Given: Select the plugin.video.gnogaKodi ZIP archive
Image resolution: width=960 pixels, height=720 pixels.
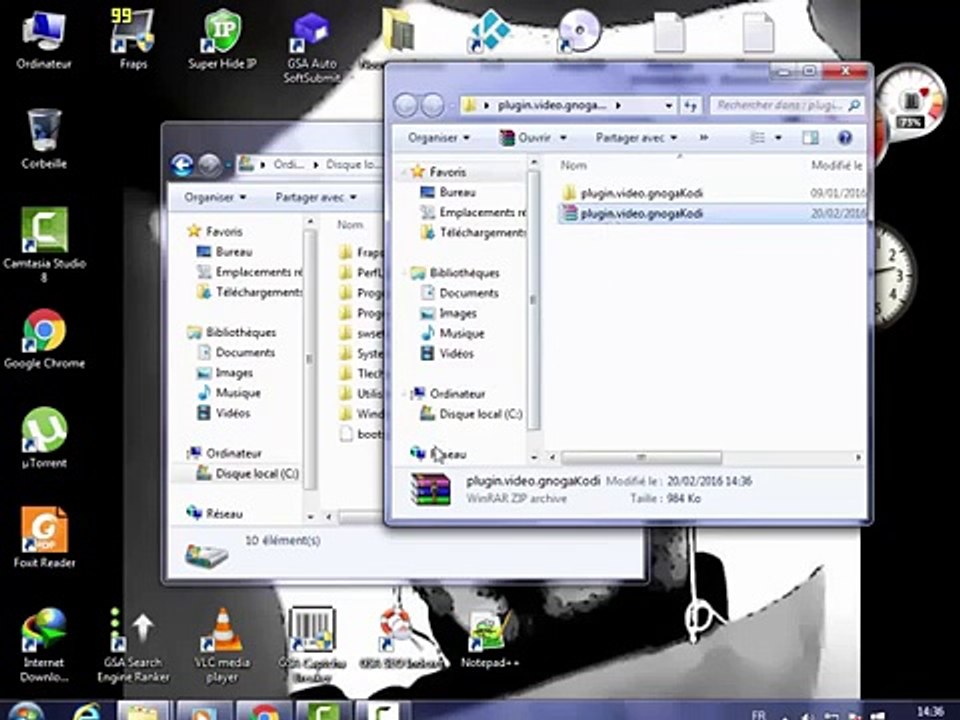Looking at the screenshot, I should (x=713, y=214).
